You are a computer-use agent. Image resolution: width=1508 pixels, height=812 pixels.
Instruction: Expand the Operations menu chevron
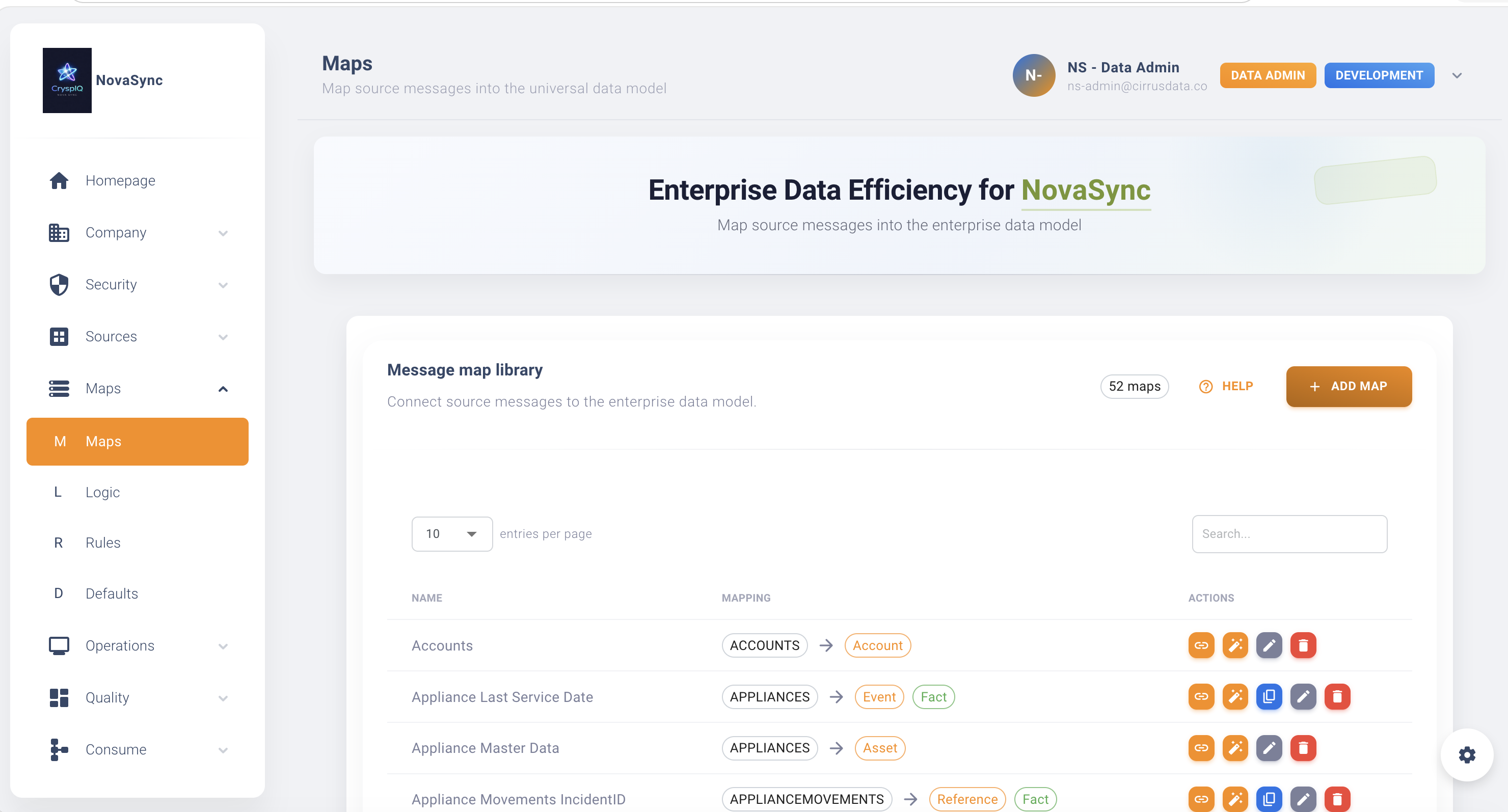coord(223,646)
